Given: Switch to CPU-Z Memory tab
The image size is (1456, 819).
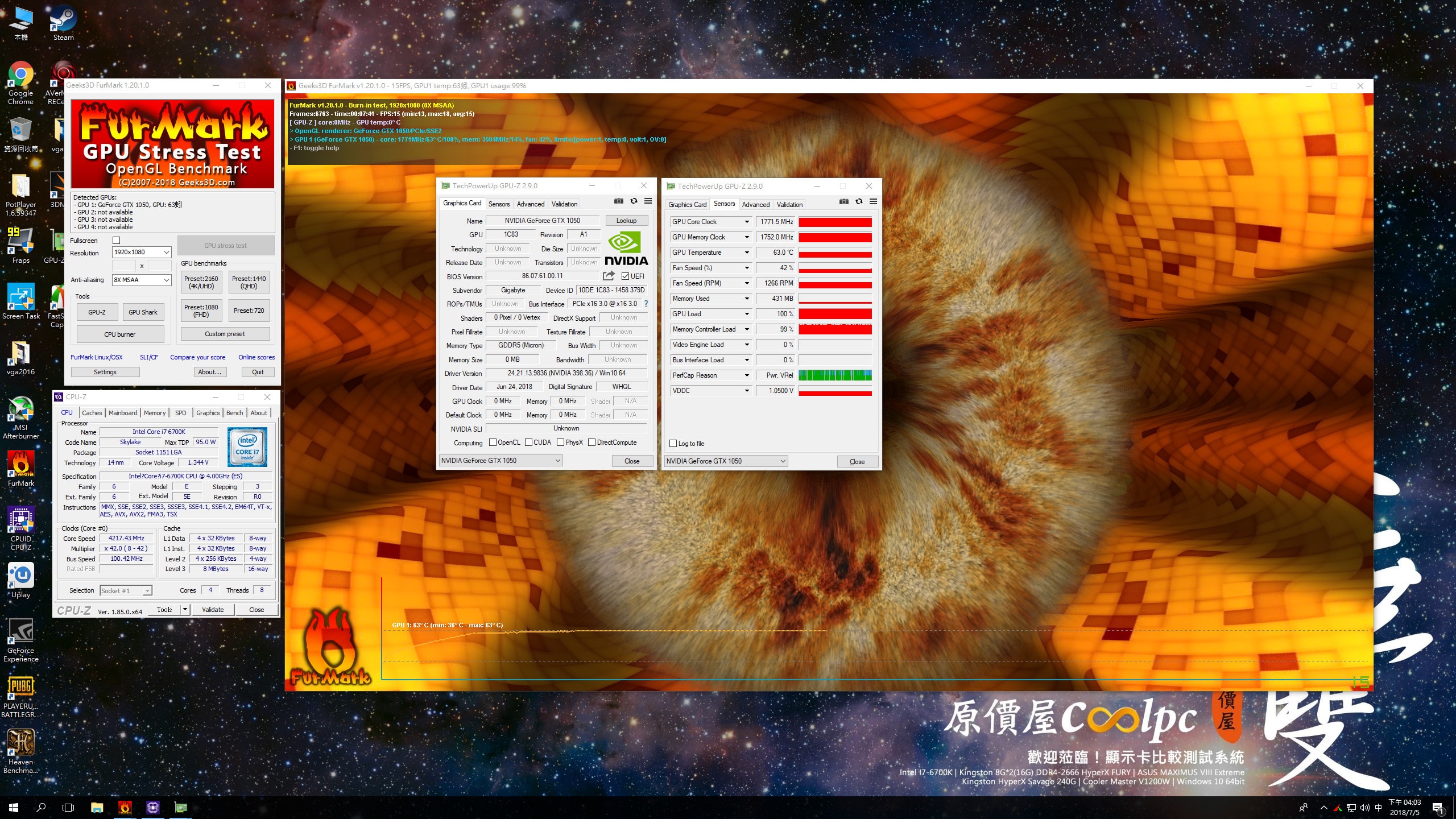Looking at the screenshot, I should coord(155,413).
